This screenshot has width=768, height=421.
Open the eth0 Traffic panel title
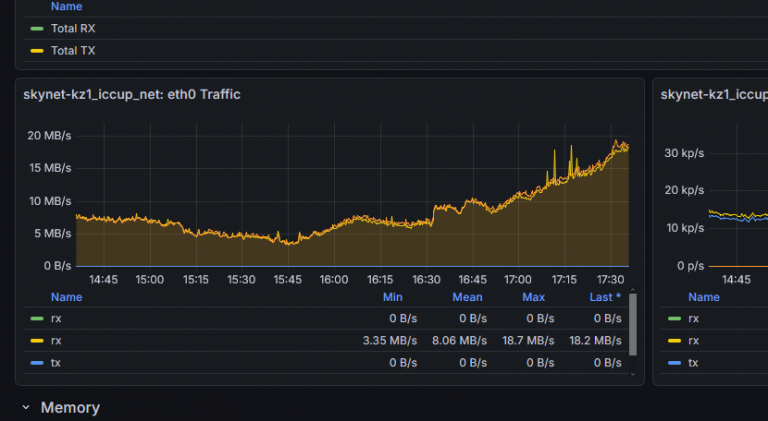click(132, 94)
